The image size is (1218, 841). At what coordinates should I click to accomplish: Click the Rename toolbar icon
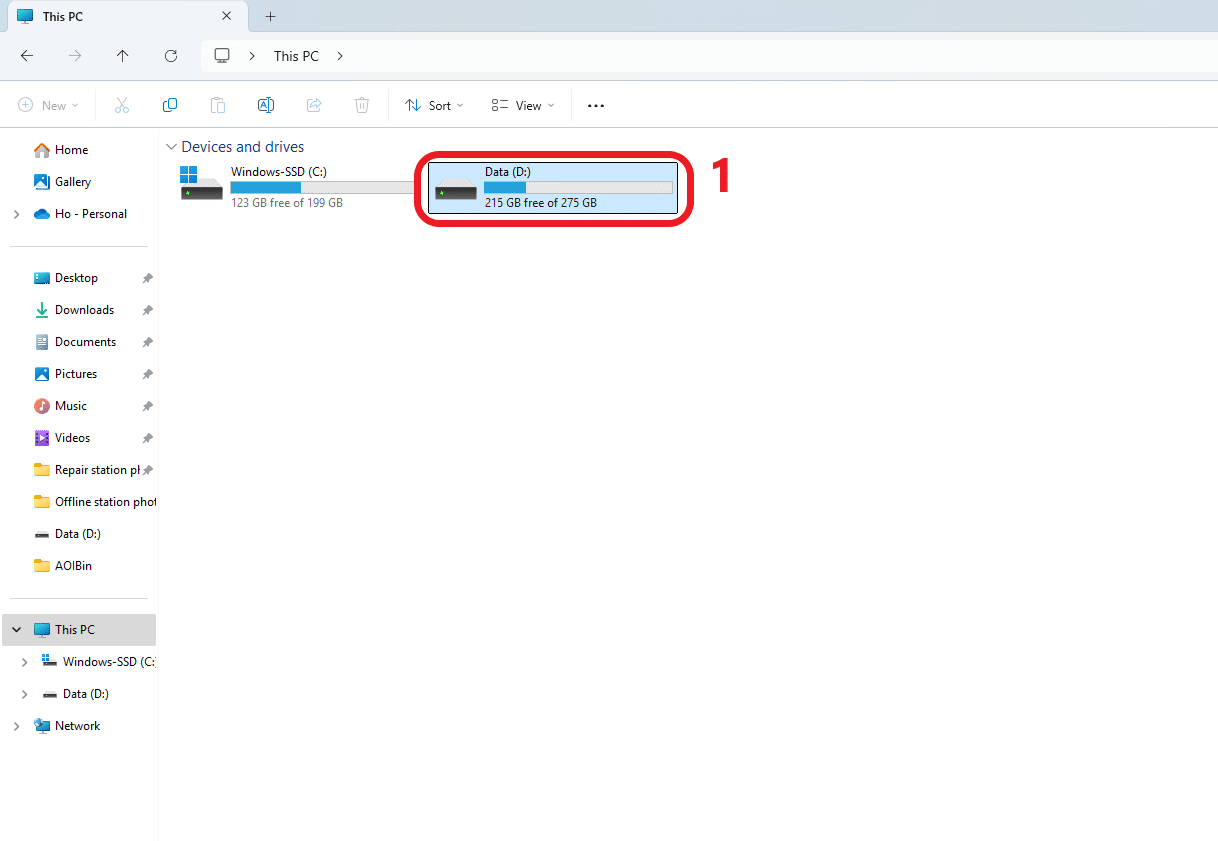tap(266, 105)
